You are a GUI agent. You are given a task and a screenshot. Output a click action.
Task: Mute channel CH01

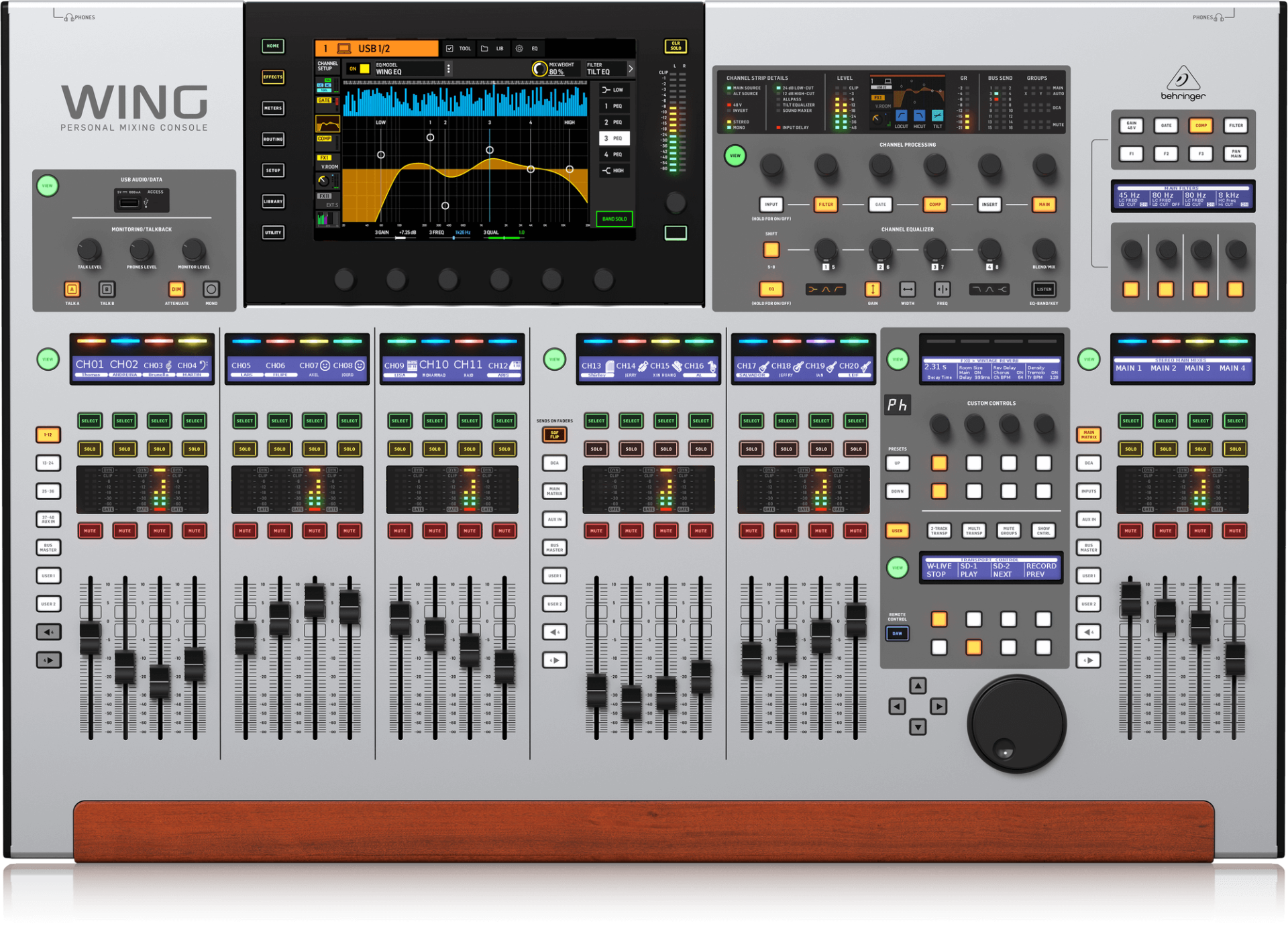pyautogui.click(x=90, y=530)
